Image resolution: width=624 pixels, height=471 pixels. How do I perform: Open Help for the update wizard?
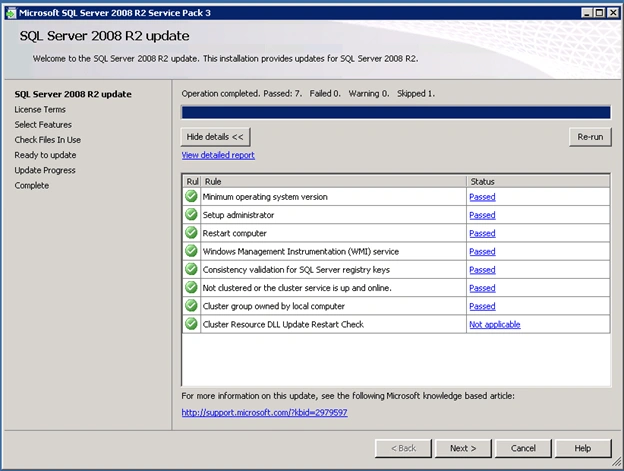click(x=583, y=448)
